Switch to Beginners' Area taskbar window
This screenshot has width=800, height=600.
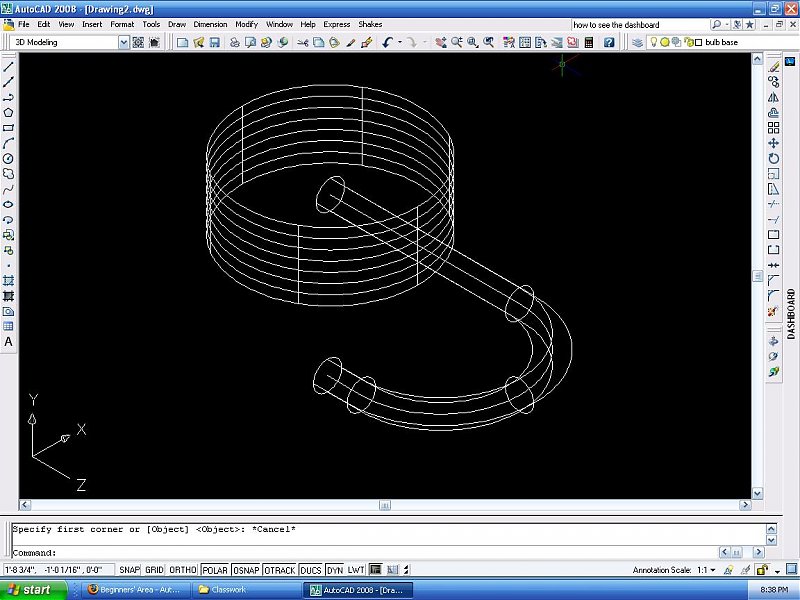point(134,590)
